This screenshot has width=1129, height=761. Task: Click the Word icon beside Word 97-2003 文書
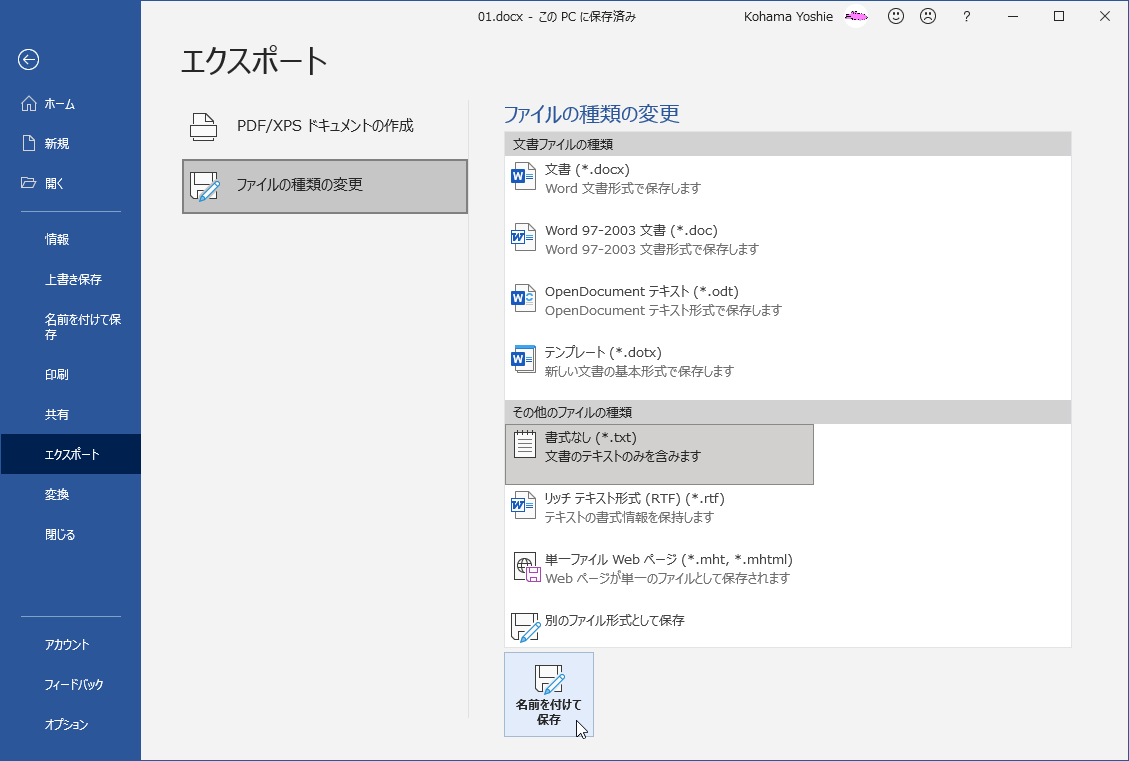523,238
